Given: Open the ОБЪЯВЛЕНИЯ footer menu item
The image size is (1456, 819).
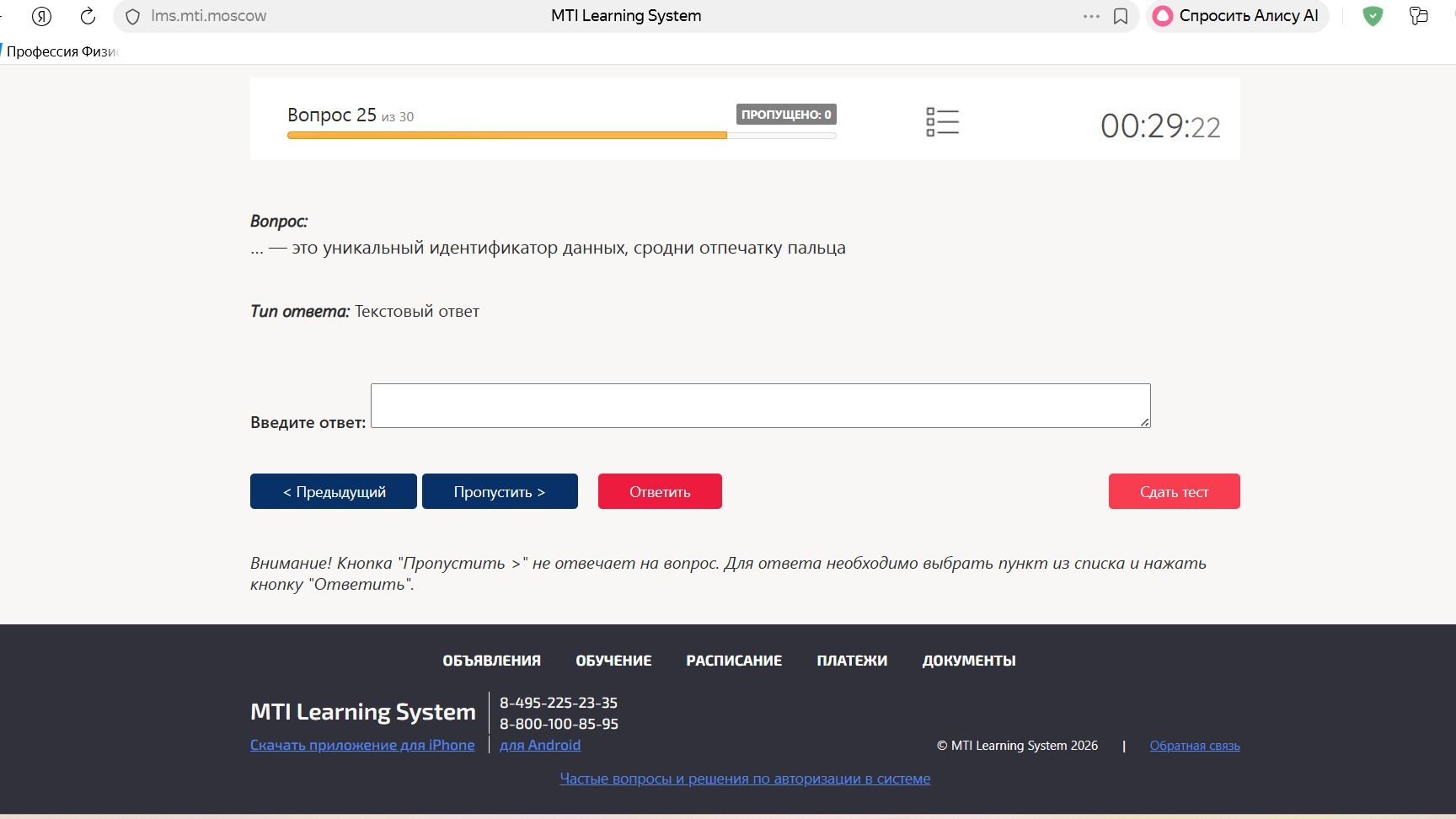Looking at the screenshot, I should click(x=492, y=661).
